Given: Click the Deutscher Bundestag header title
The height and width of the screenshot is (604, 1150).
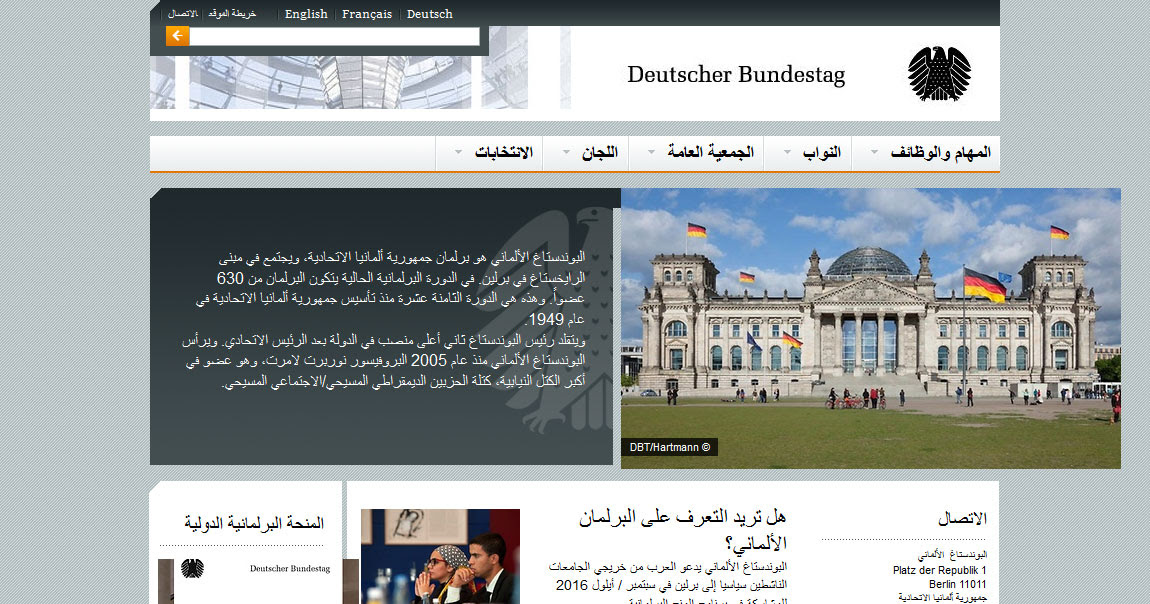Looking at the screenshot, I should pos(736,75).
